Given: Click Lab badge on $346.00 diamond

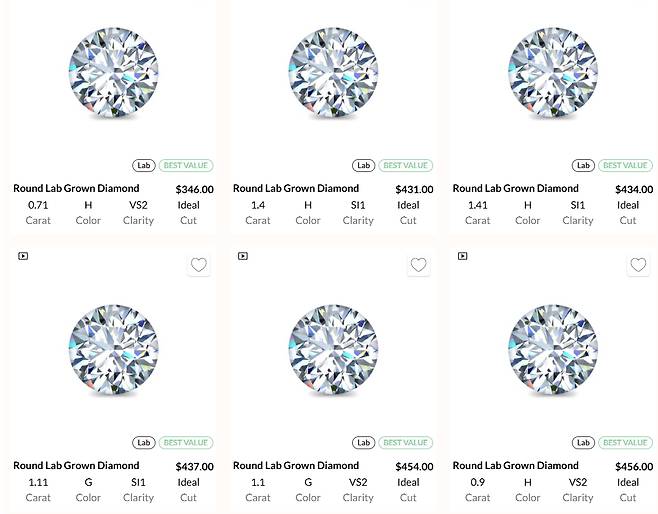Looking at the screenshot, I should pos(143,165).
